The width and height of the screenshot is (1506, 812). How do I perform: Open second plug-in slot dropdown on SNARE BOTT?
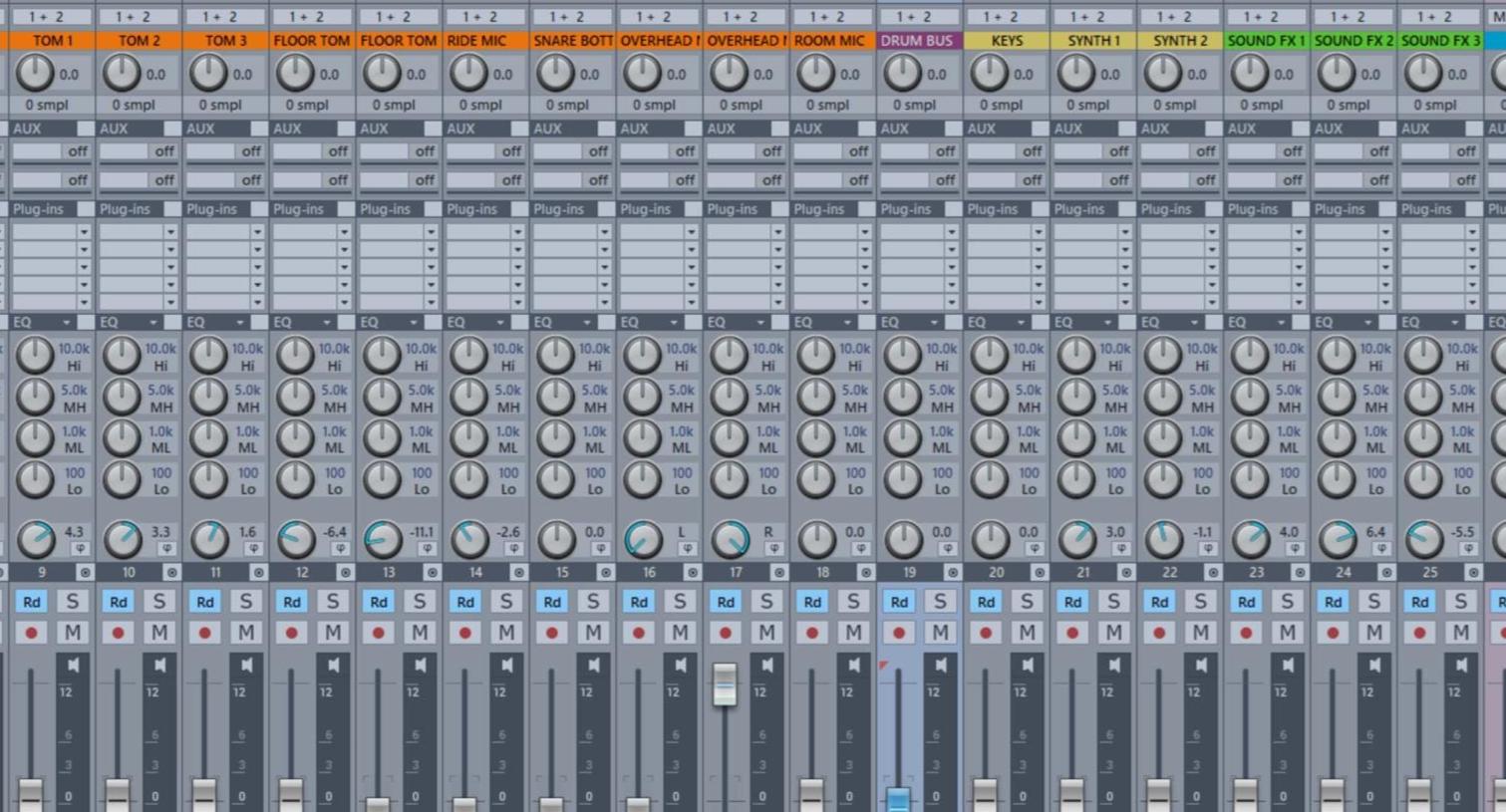click(x=604, y=250)
